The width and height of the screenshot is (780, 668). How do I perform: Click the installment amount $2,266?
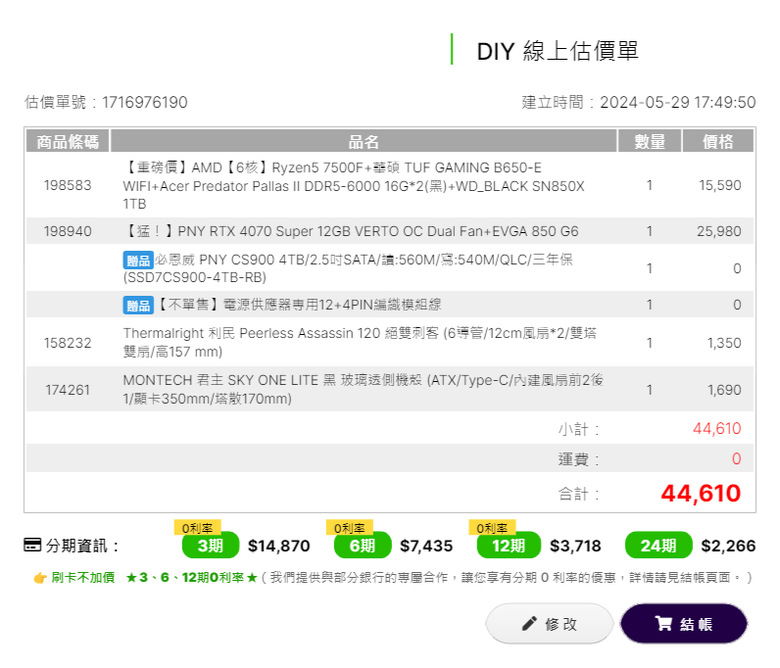[x=728, y=546]
